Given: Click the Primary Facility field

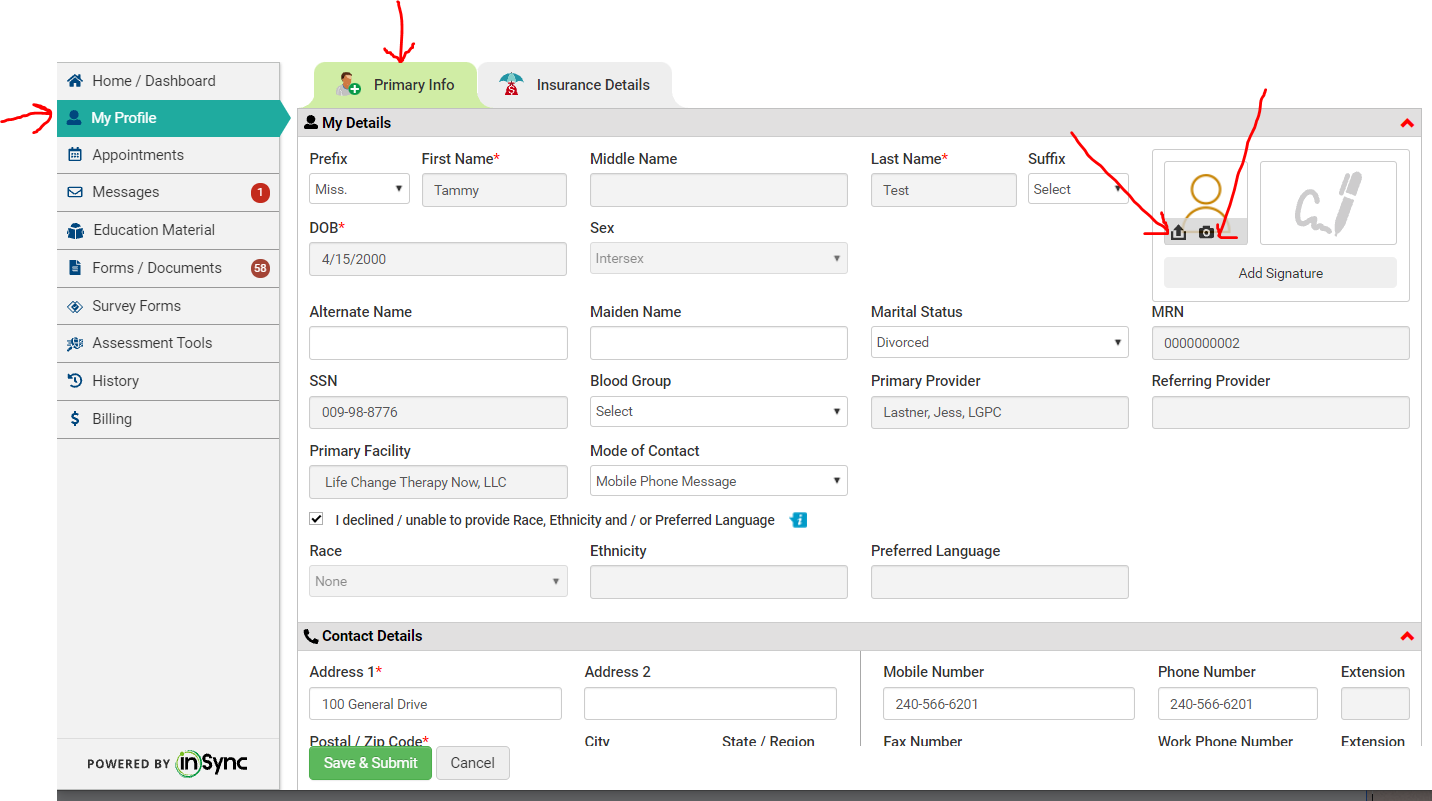Looking at the screenshot, I should [439, 482].
